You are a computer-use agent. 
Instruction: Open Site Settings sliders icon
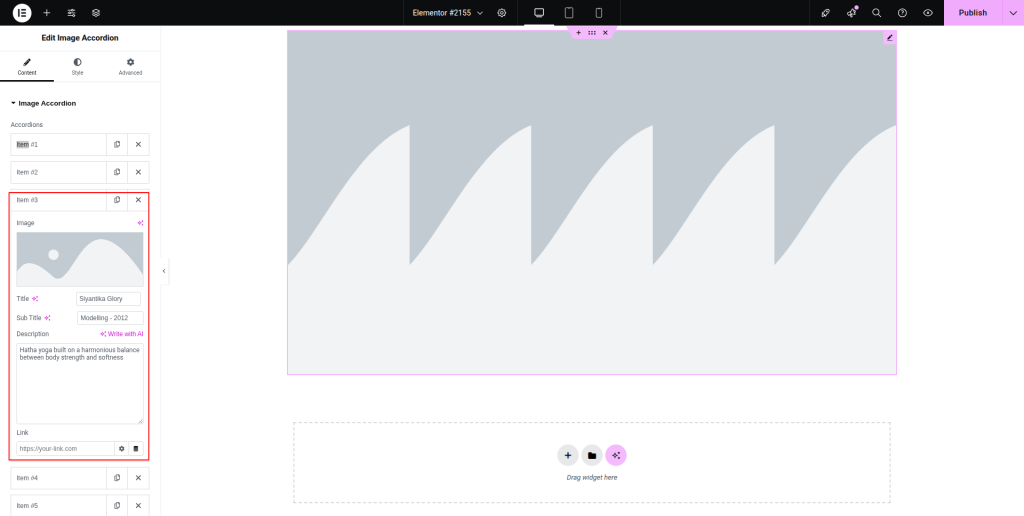(x=71, y=12)
